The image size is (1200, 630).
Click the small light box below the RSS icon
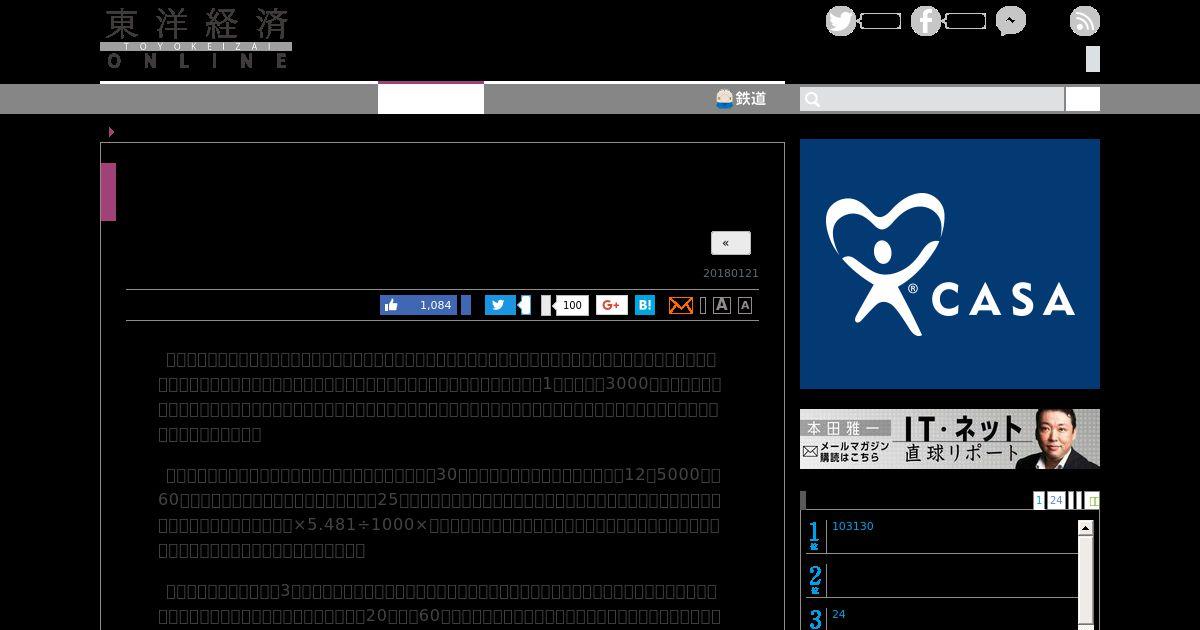tap(1093, 59)
